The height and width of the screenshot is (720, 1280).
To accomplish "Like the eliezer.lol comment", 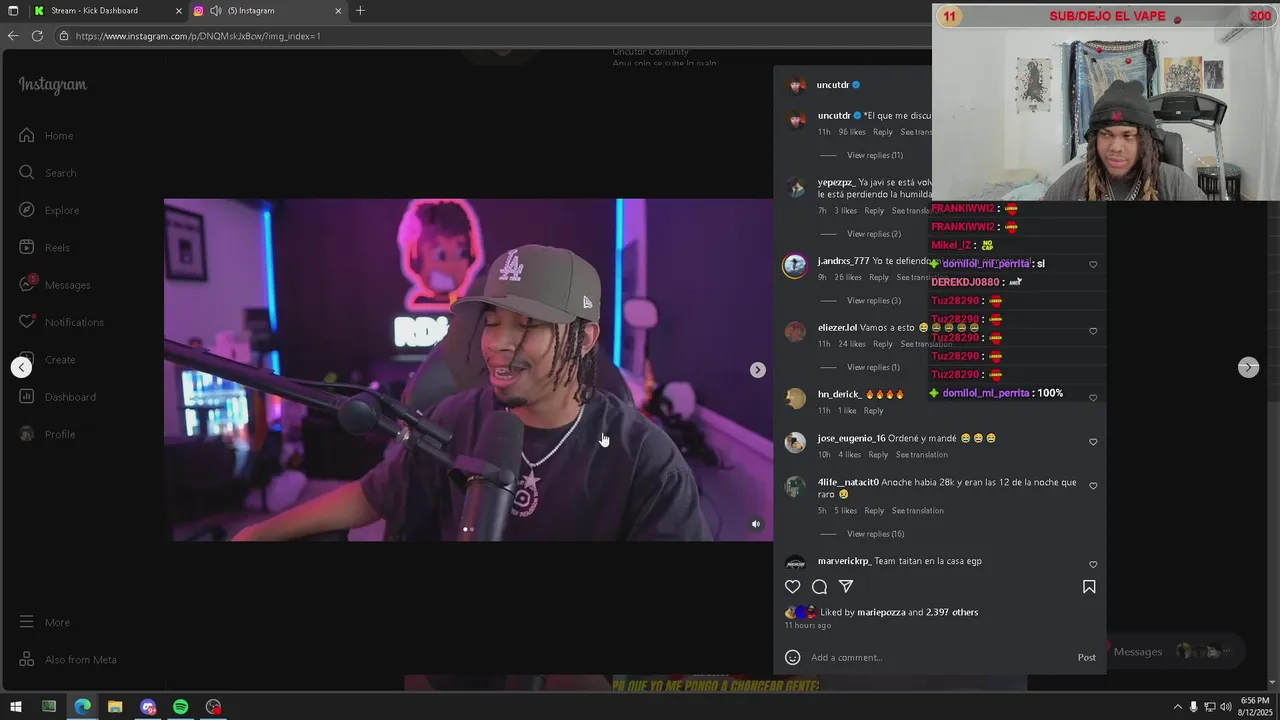I will click(x=1092, y=331).
